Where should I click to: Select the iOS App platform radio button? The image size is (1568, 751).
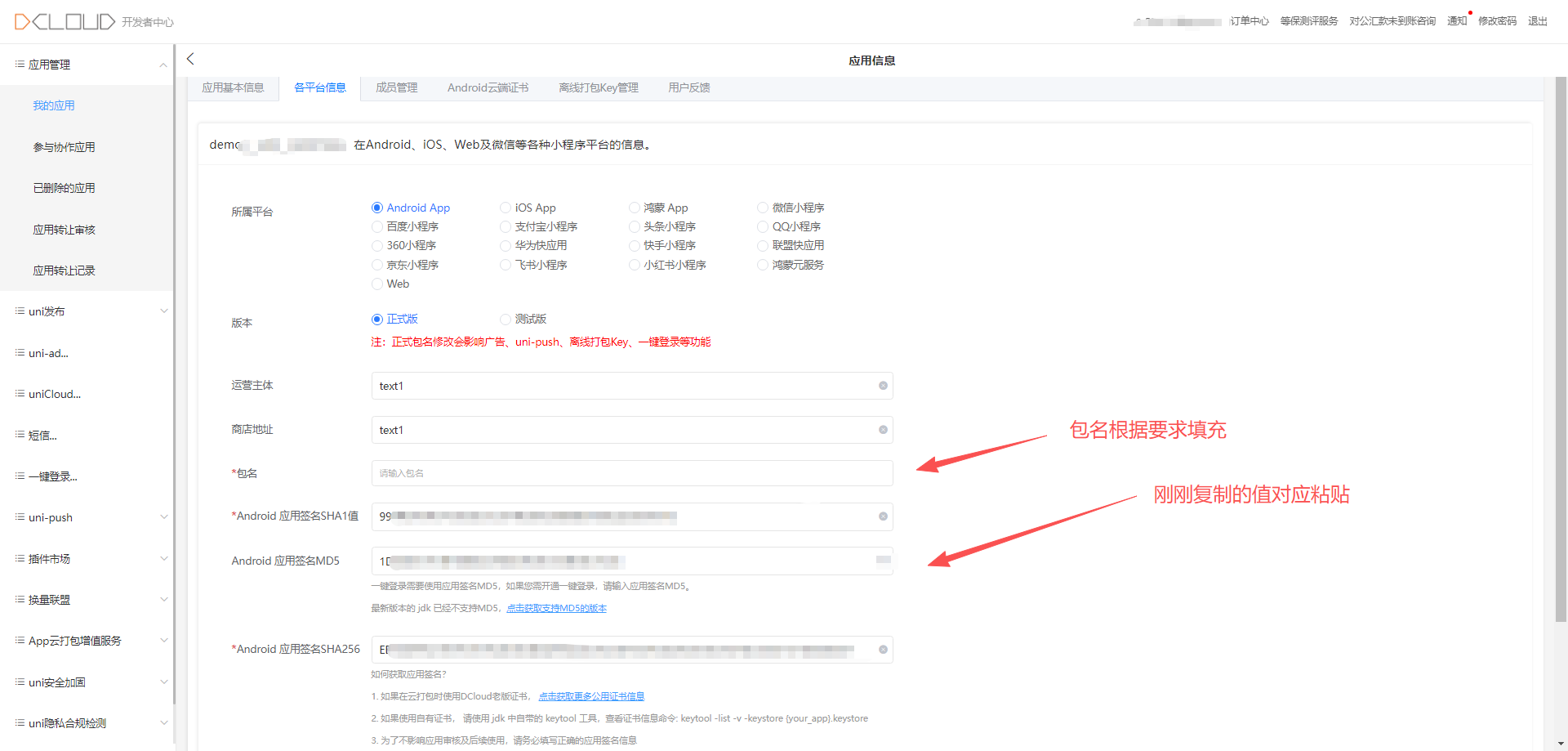506,208
